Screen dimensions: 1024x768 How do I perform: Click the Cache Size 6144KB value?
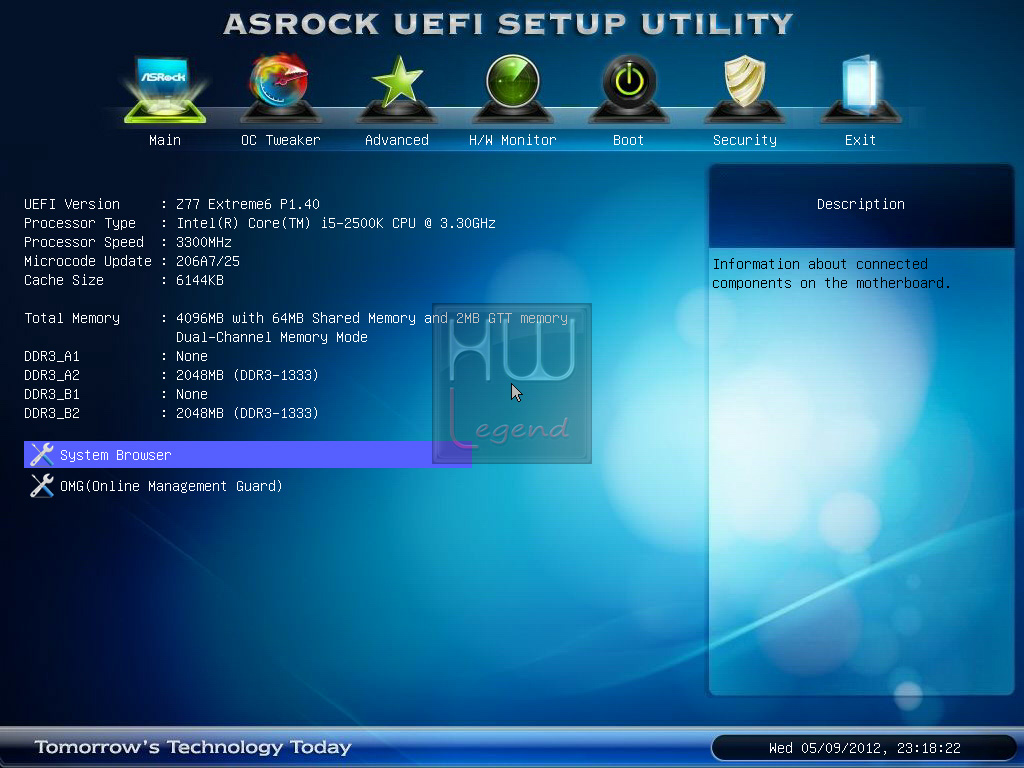click(x=200, y=280)
